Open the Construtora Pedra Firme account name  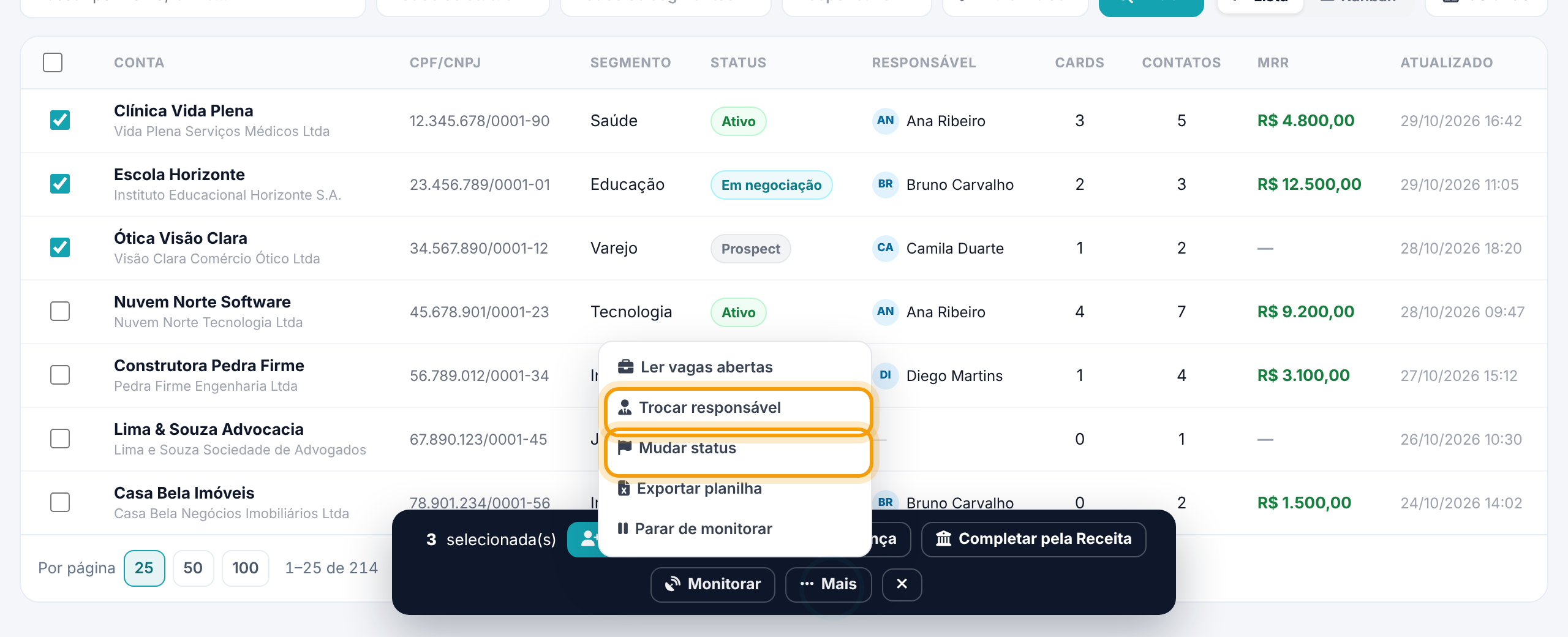tap(209, 366)
